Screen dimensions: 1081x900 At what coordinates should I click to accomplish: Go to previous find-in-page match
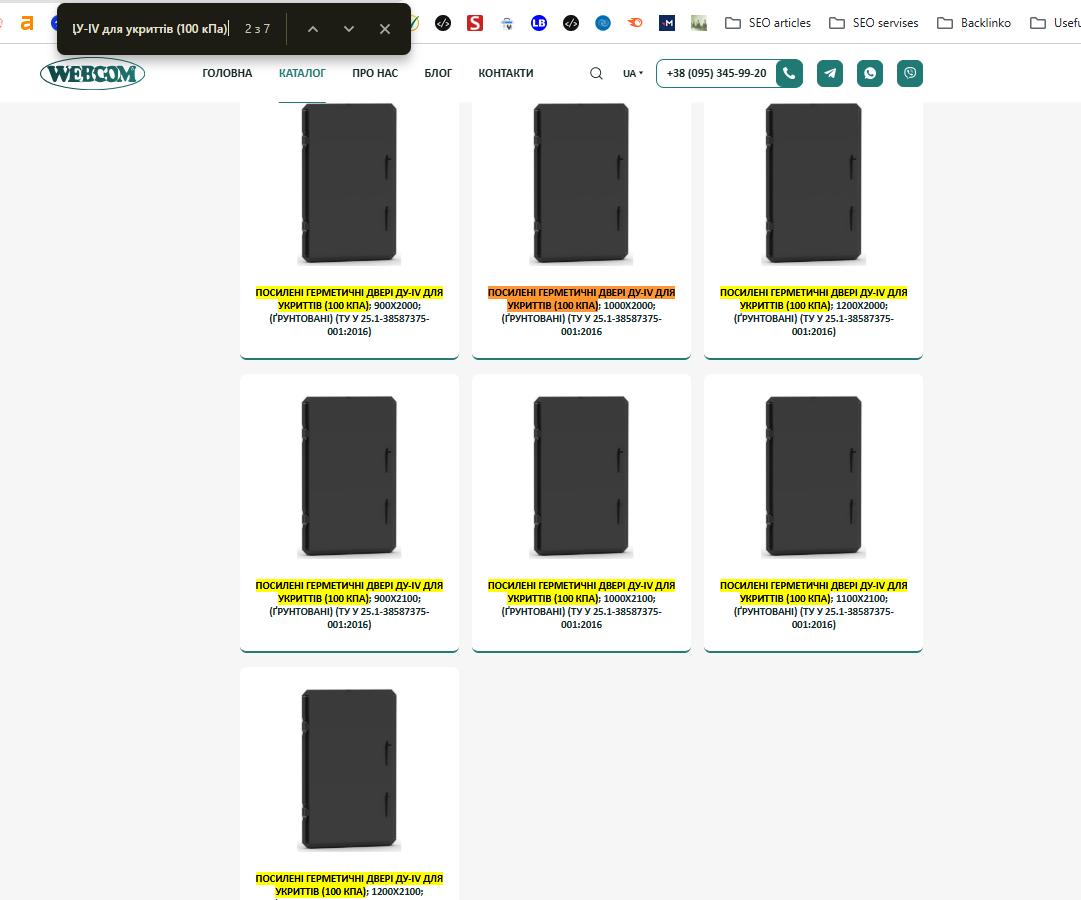point(313,29)
